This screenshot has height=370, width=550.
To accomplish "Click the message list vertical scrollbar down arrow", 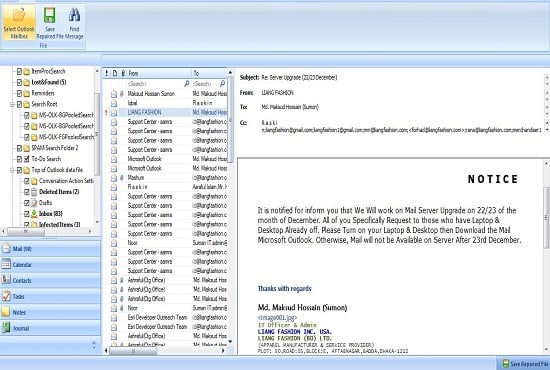I will click(230, 342).
